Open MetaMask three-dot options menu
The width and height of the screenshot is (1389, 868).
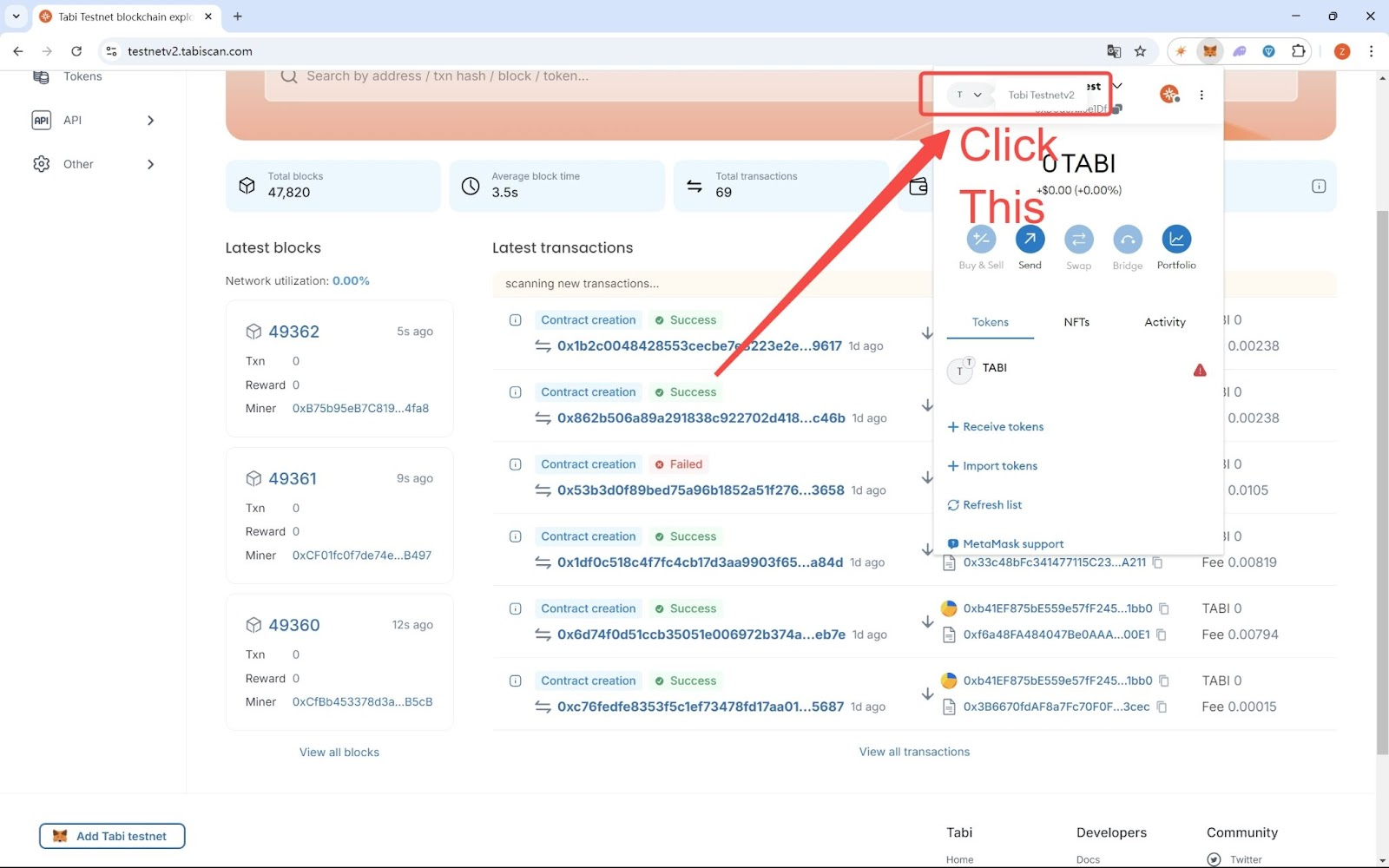click(x=1201, y=95)
